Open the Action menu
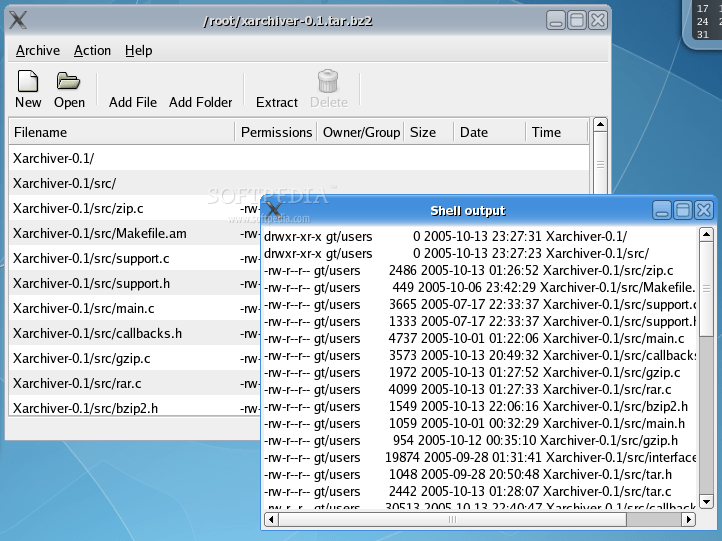The height and width of the screenshot is (541, 722). click(x=93, y=51)
